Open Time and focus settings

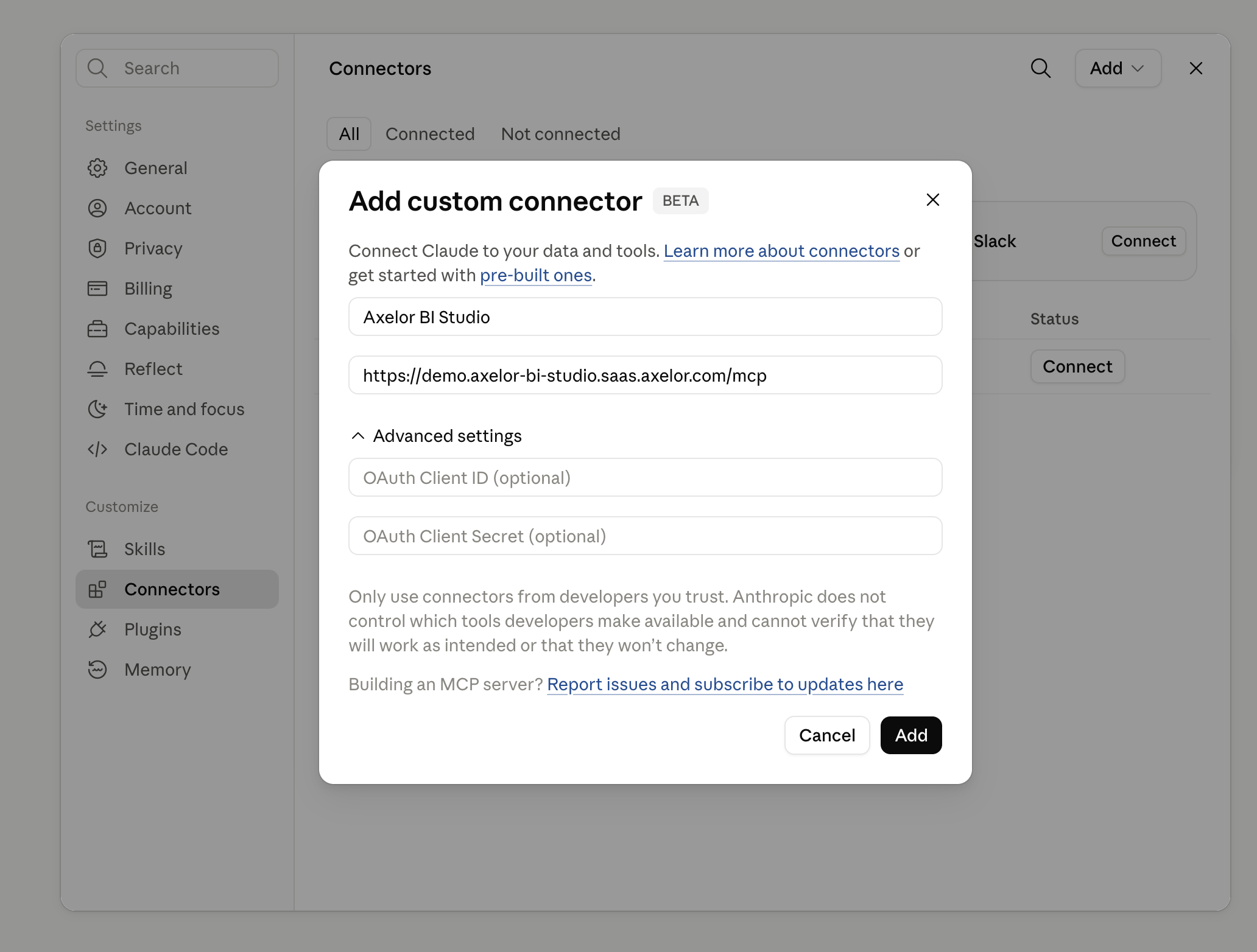(x=177, y=409)
